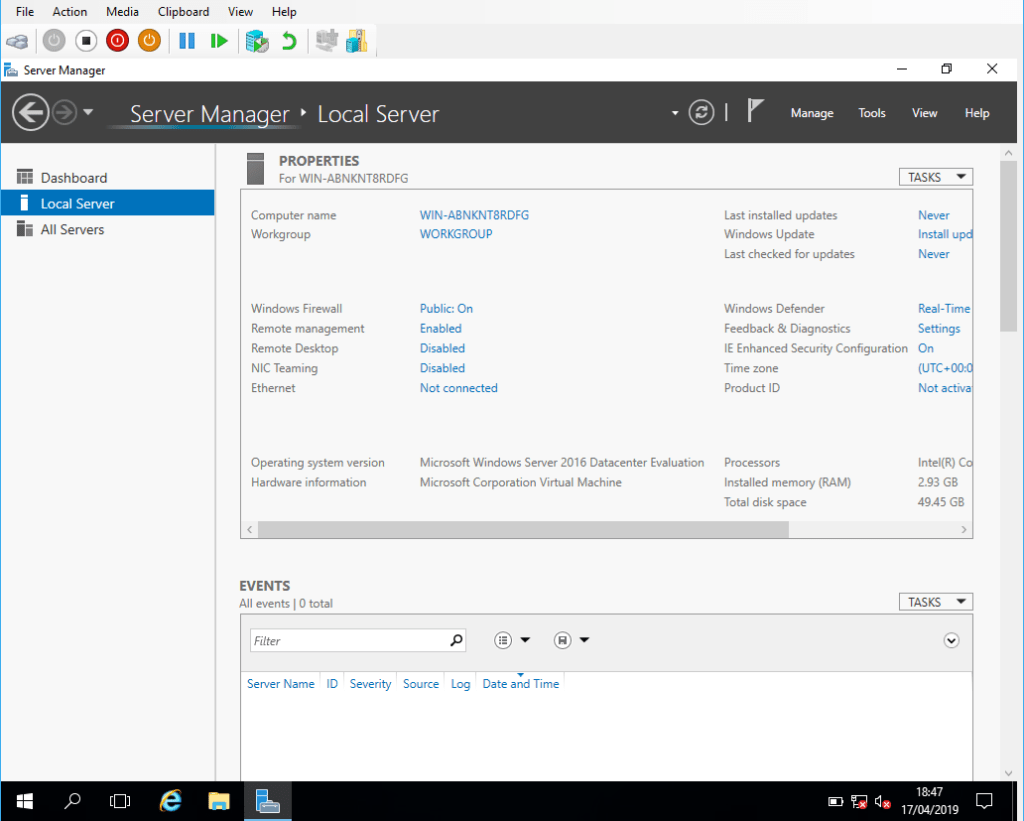The width and height of the screenshot is (1024, 821).
Task: Click the red Shut Down icon
Action: tap(118, 41)
